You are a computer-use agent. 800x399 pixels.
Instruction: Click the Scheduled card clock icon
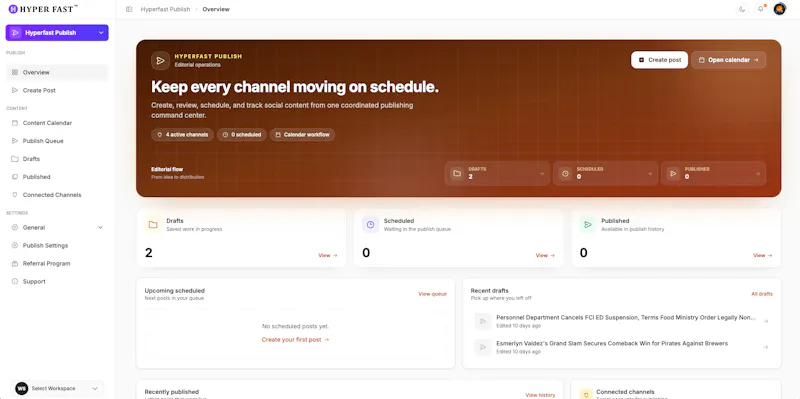370,225
